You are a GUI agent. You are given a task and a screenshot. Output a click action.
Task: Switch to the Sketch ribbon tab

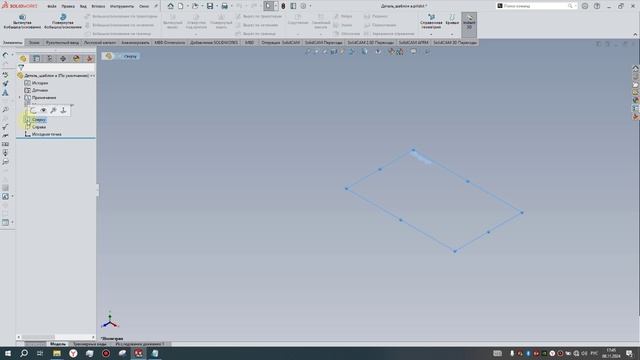(x=34, y=42)
